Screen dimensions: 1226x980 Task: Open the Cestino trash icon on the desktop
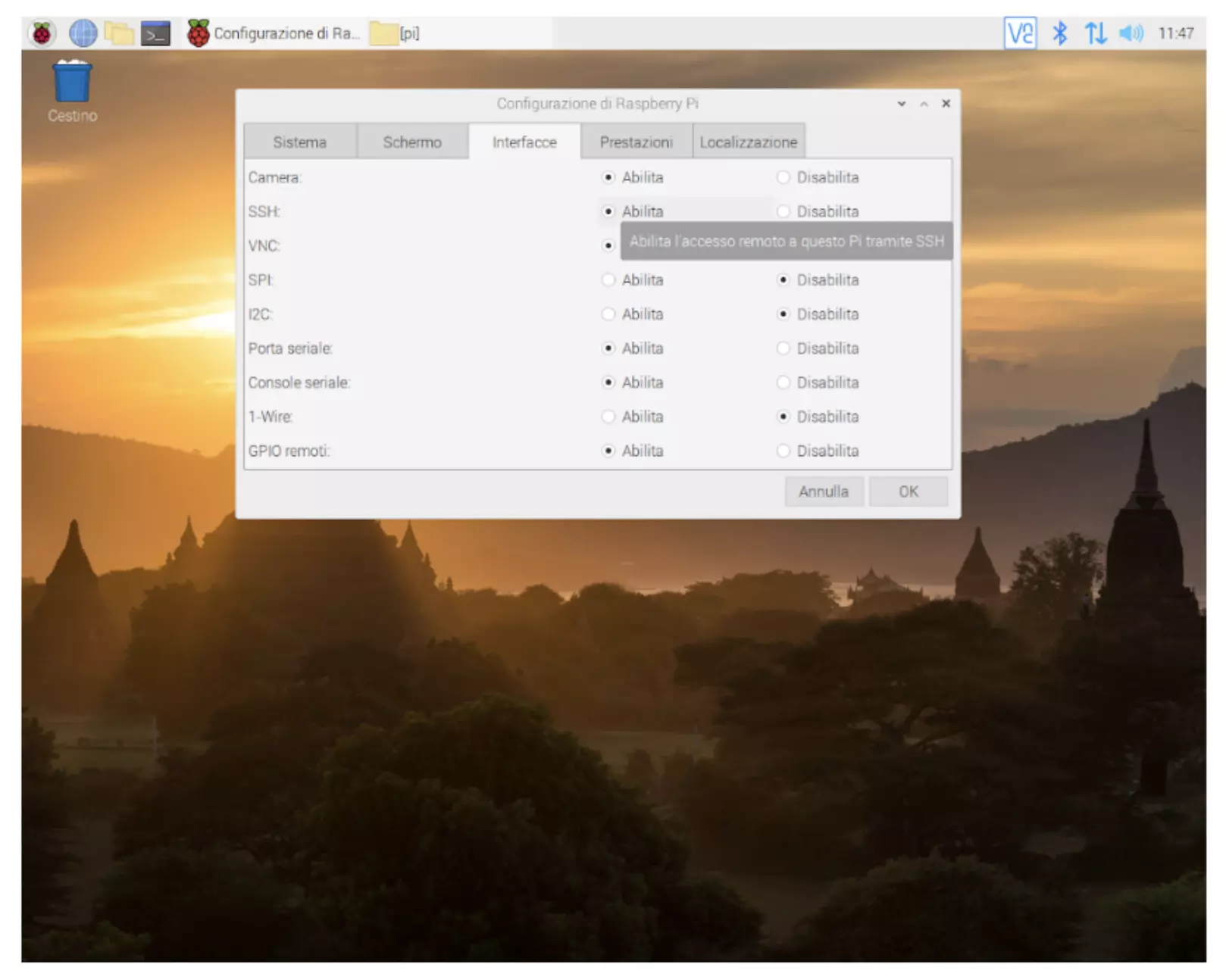point(72,92)
